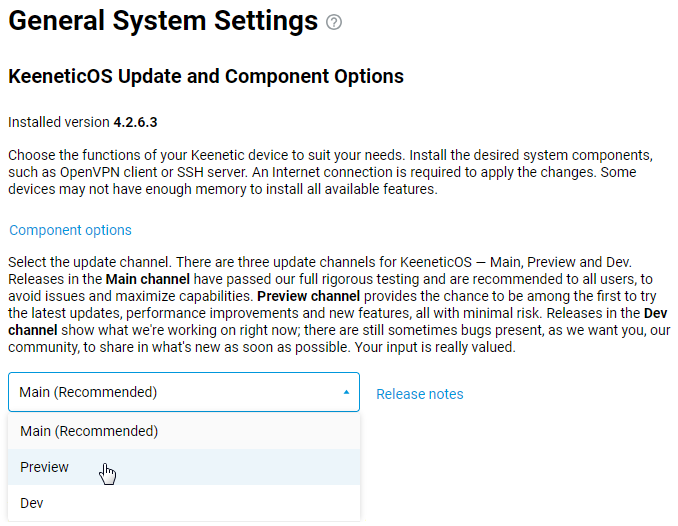Click the installed version number 4.2.6.3
This screenshot has height=526, width=678.
[x=135, y=122]
